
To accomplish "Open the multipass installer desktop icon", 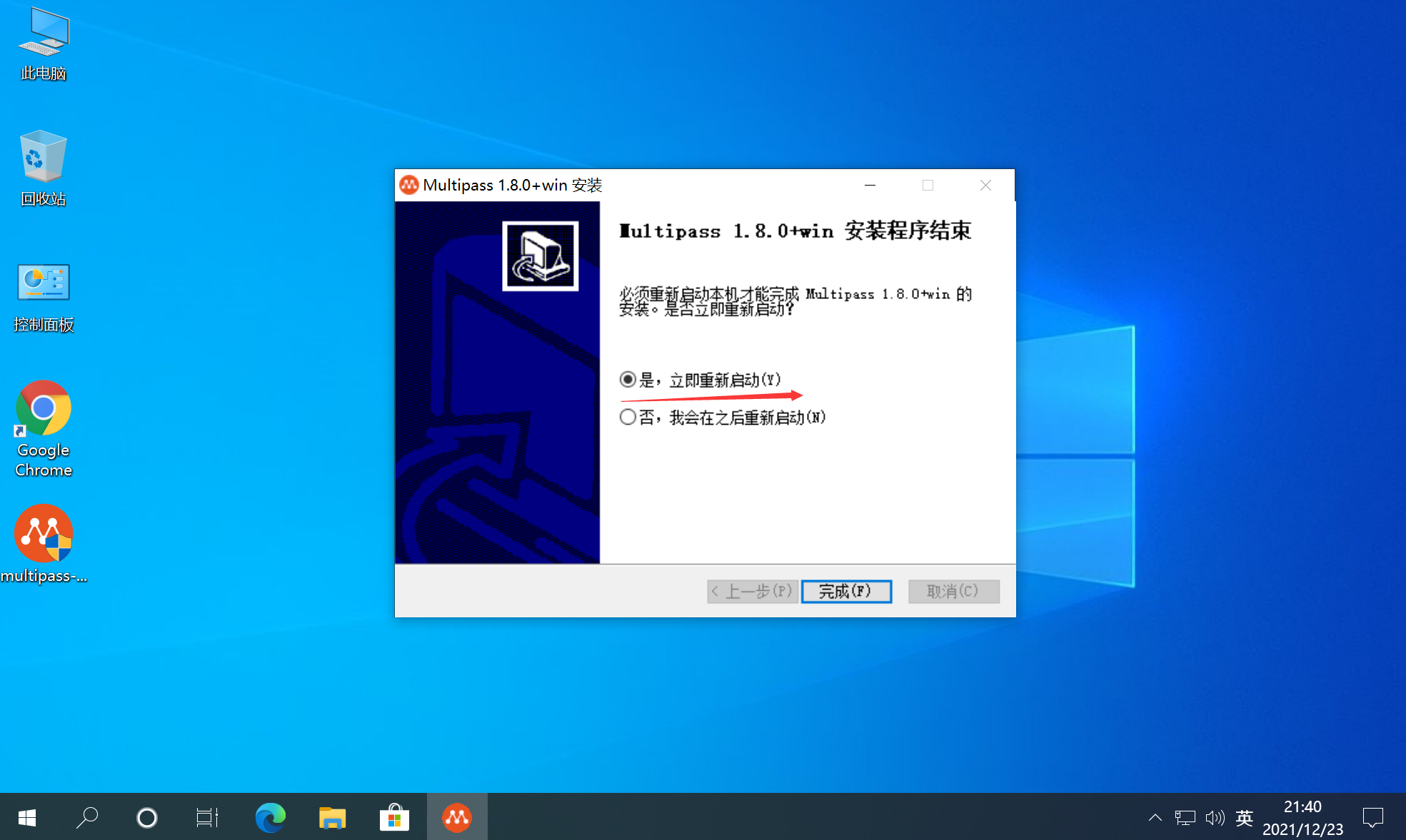I will tap(43, 535).
